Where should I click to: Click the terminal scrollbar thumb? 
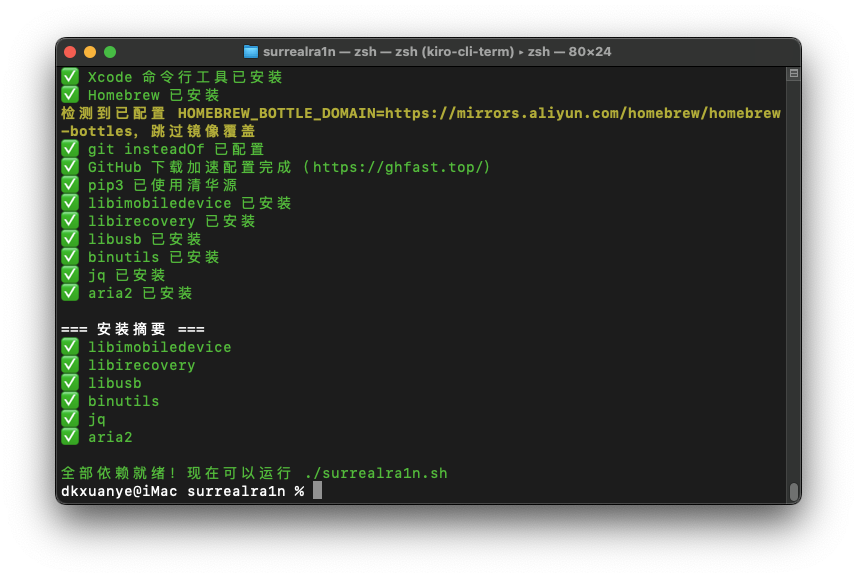(794, 492)
